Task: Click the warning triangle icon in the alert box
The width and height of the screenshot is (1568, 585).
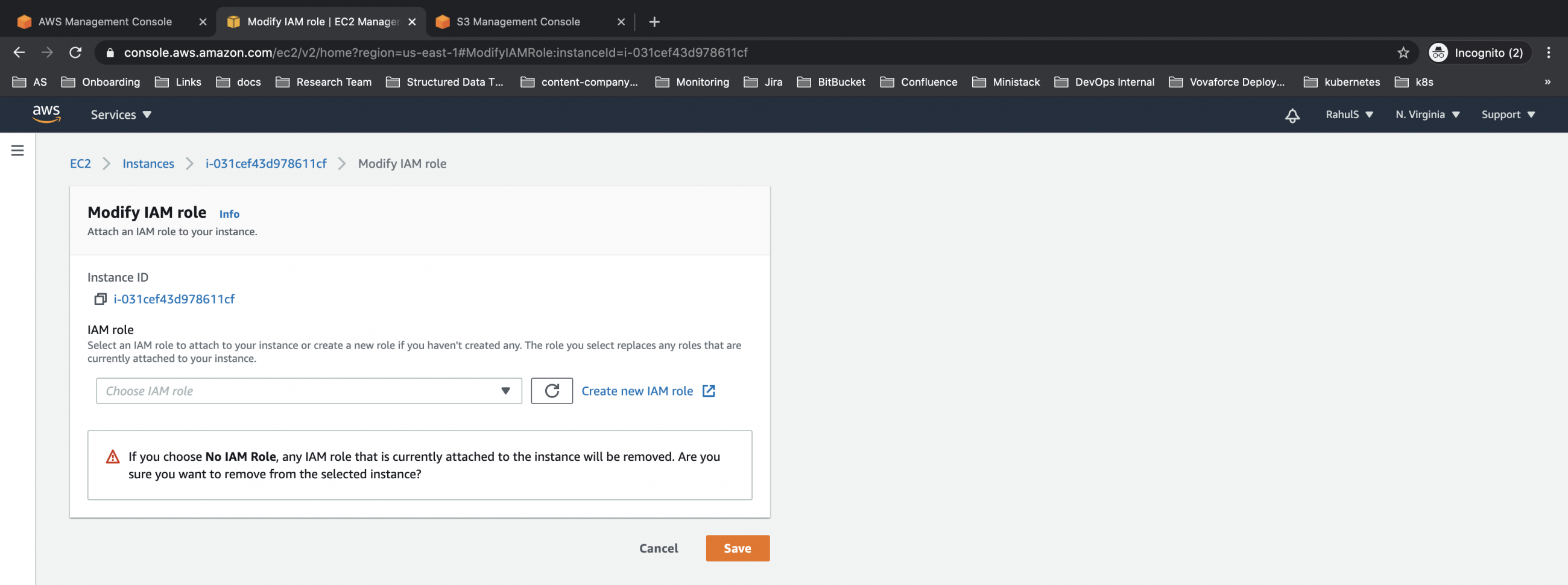Action: 112,455
